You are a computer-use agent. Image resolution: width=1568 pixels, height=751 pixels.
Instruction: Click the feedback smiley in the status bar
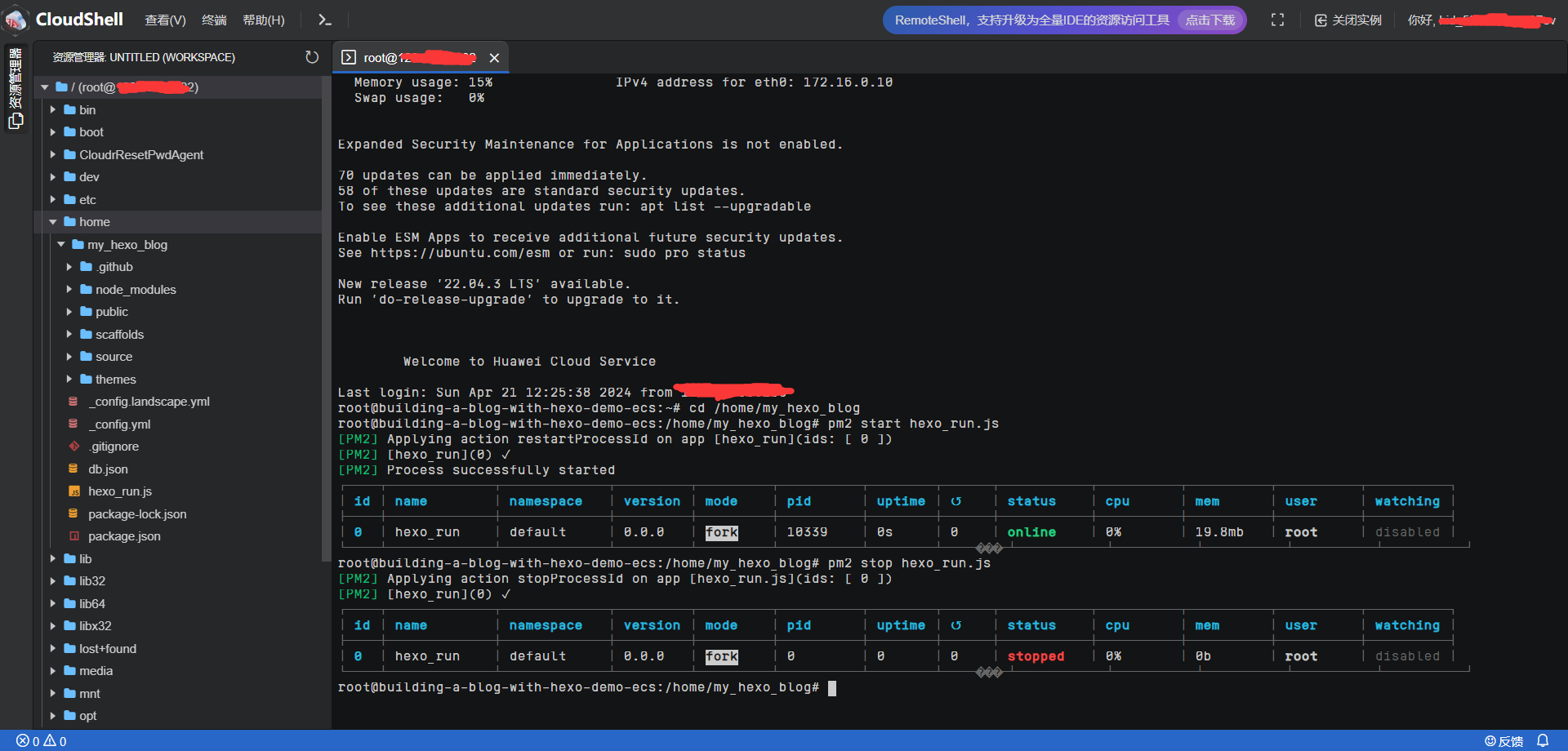(1503, 740)
